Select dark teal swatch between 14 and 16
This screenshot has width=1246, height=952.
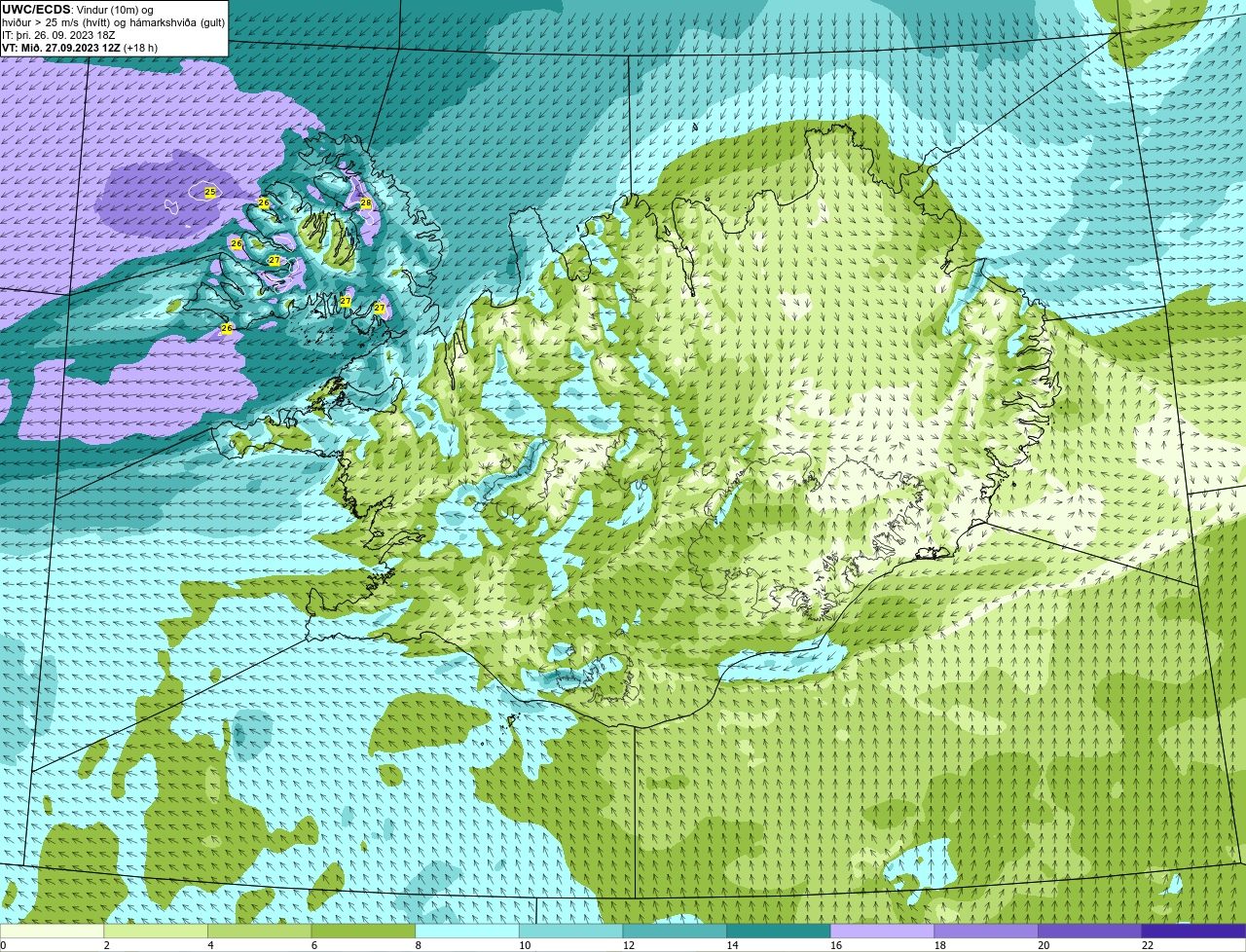pyautogui.click(x=779, y=931)
